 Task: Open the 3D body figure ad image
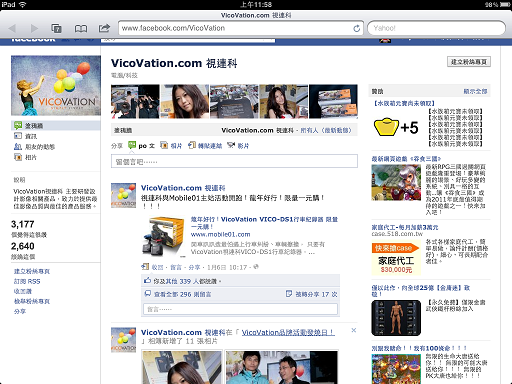click(x=396, y=318)
